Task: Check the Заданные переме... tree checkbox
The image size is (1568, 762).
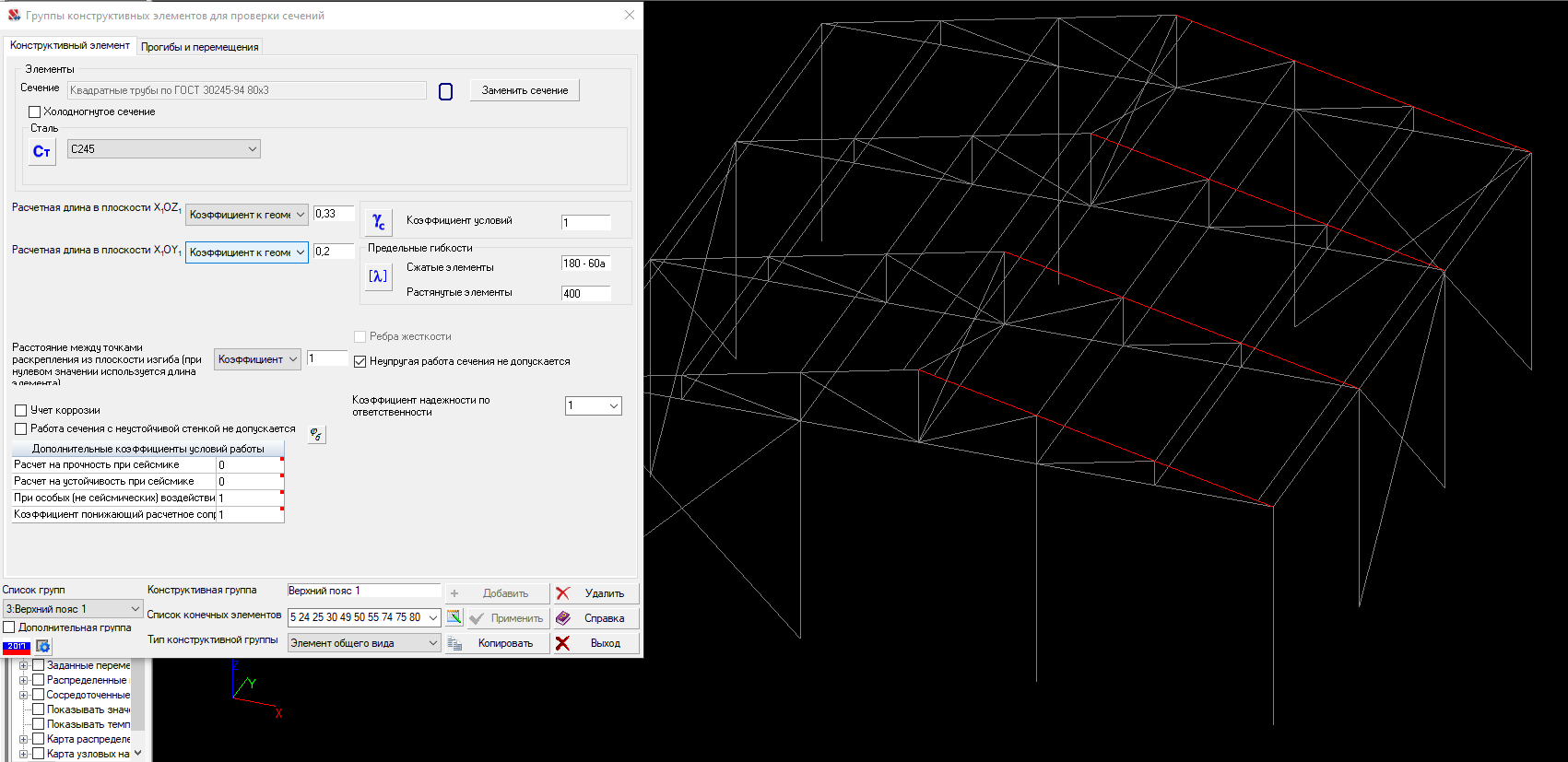Action: pos(39,665)
